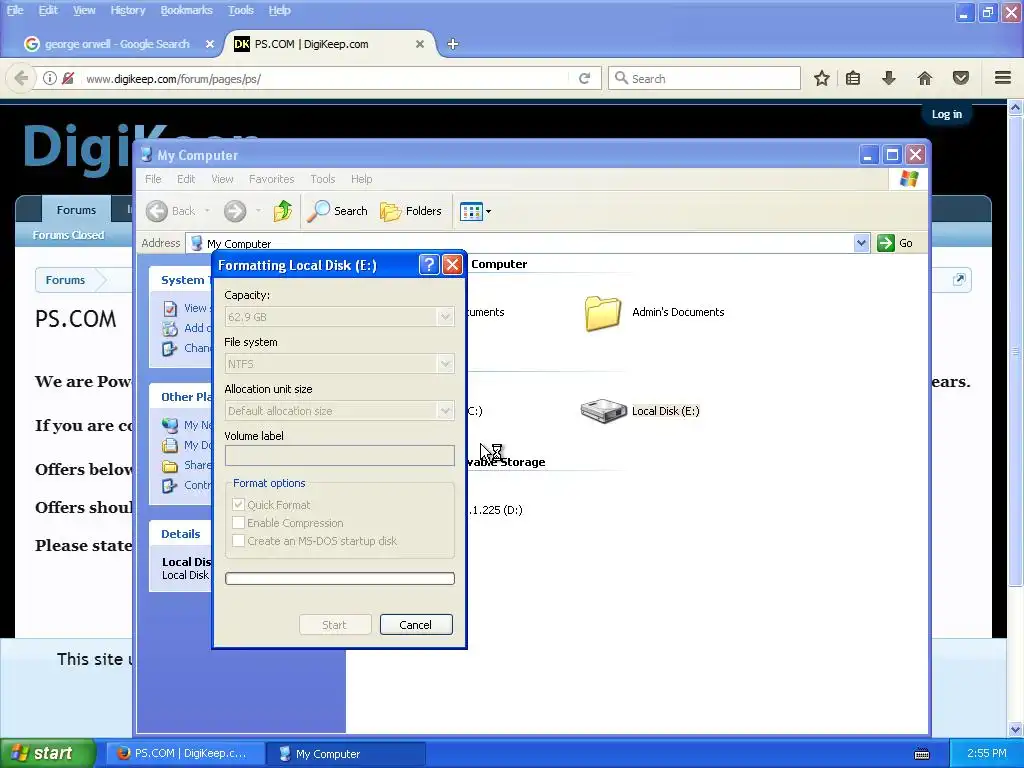
Task: Click format progress bar
Action: [x=340, y=578]
